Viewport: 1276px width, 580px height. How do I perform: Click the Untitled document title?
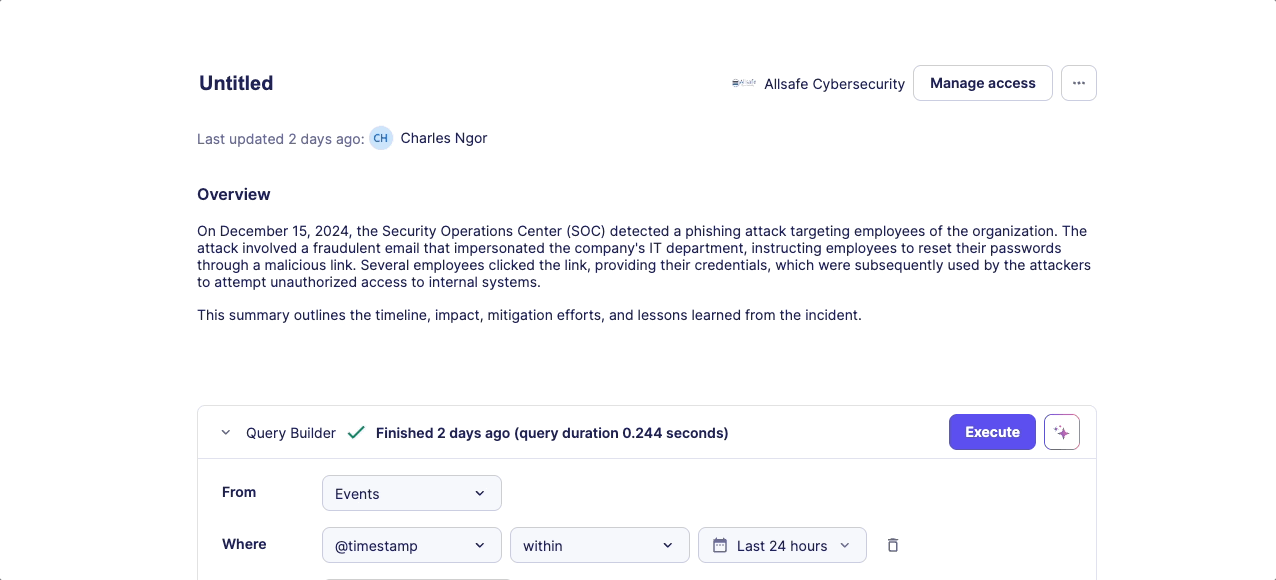click(x=236, y=83)
